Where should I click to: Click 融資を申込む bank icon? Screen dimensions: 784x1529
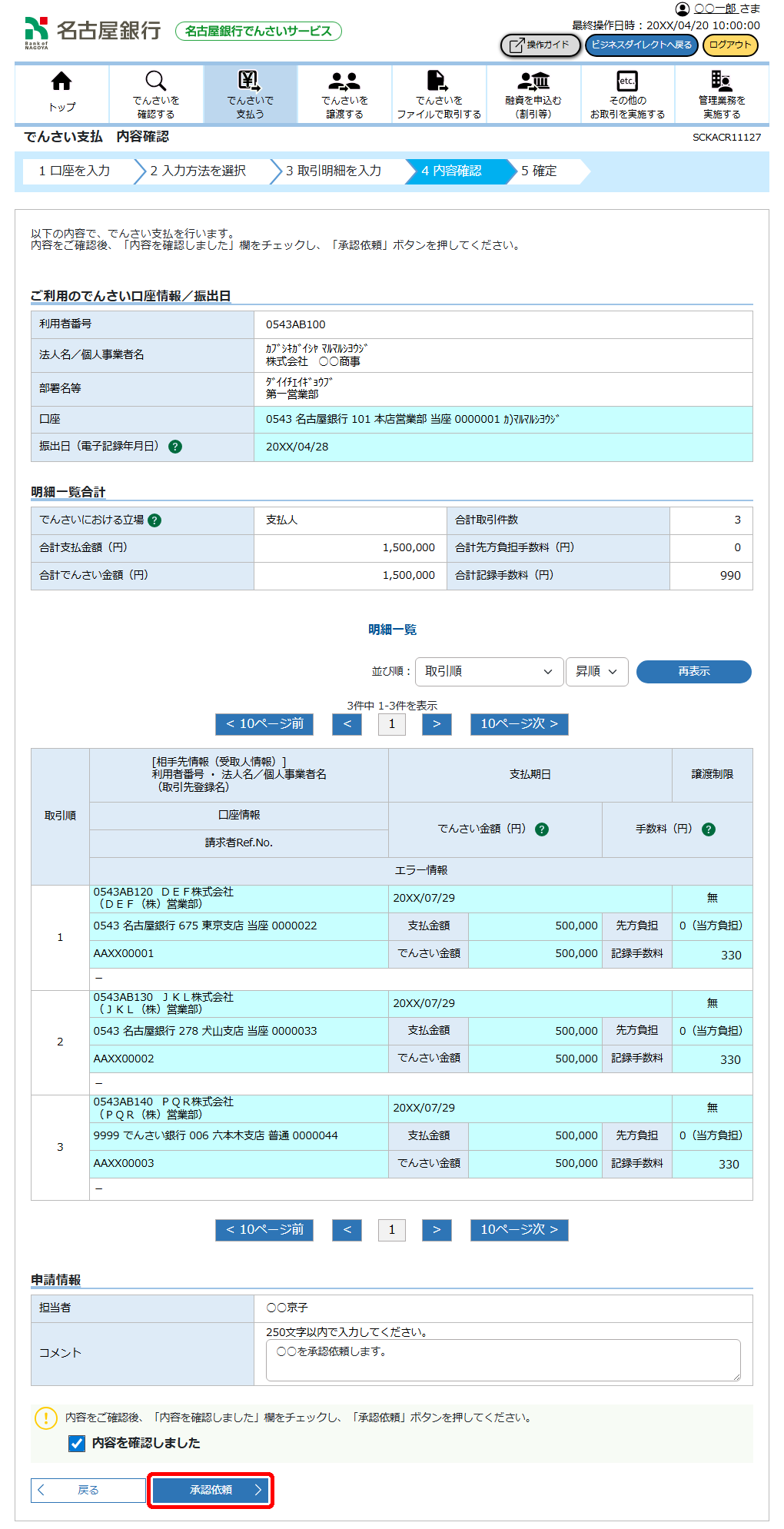point(533,81)
